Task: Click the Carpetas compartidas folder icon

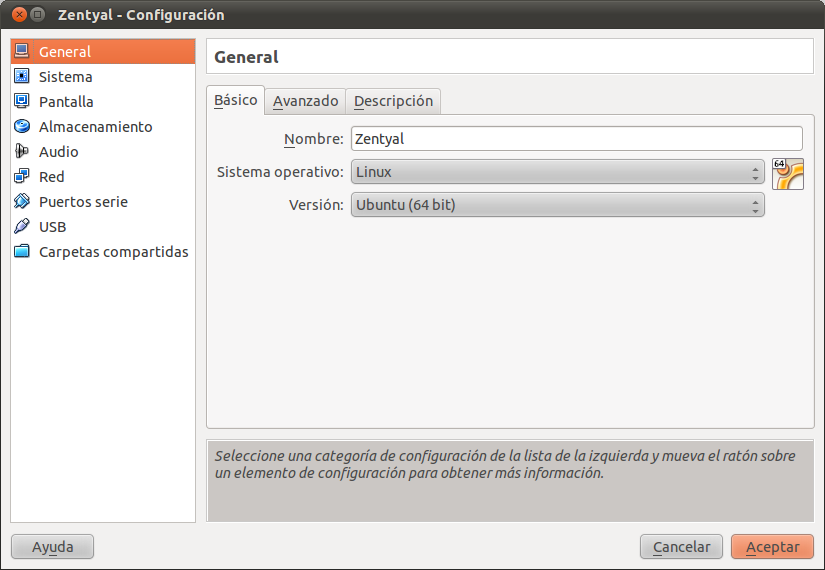Action: point(22,251)
